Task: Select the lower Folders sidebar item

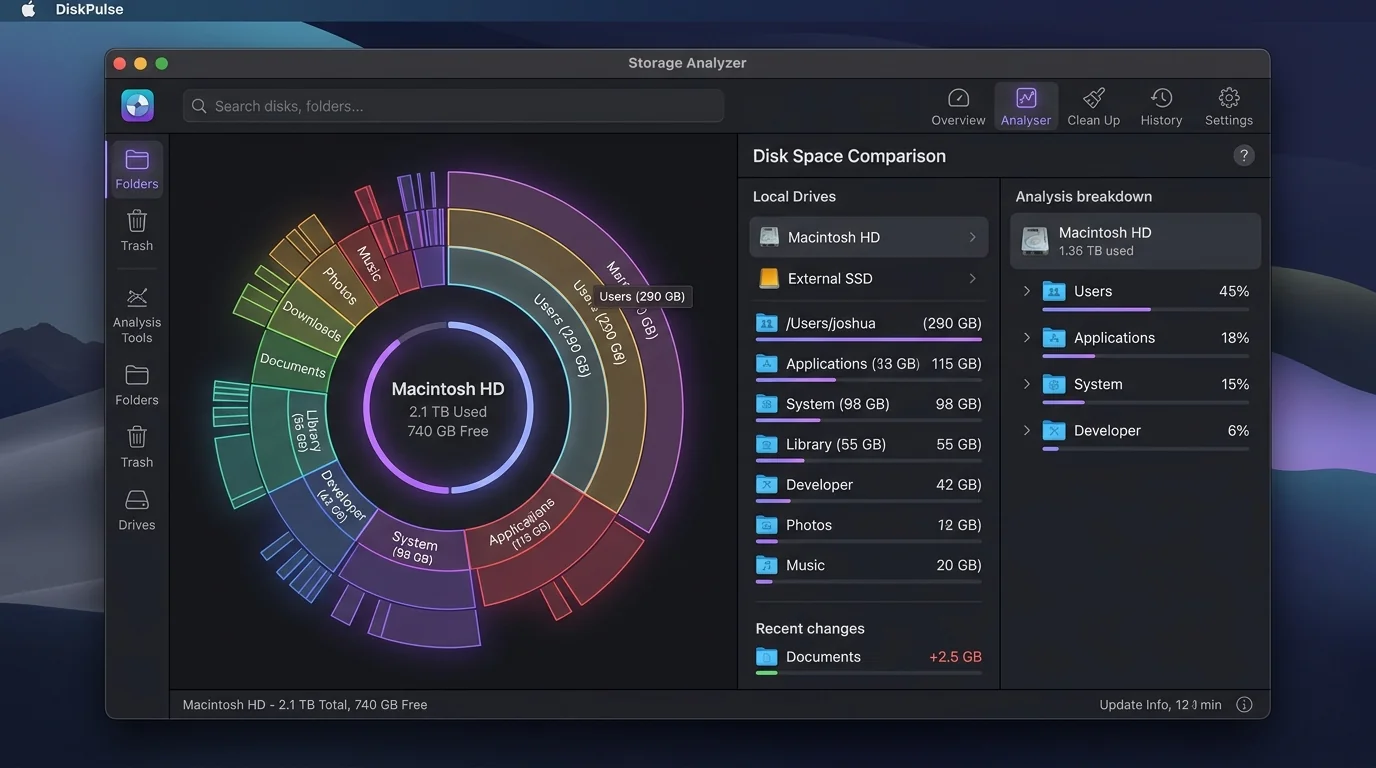Action: pos(137,385)
